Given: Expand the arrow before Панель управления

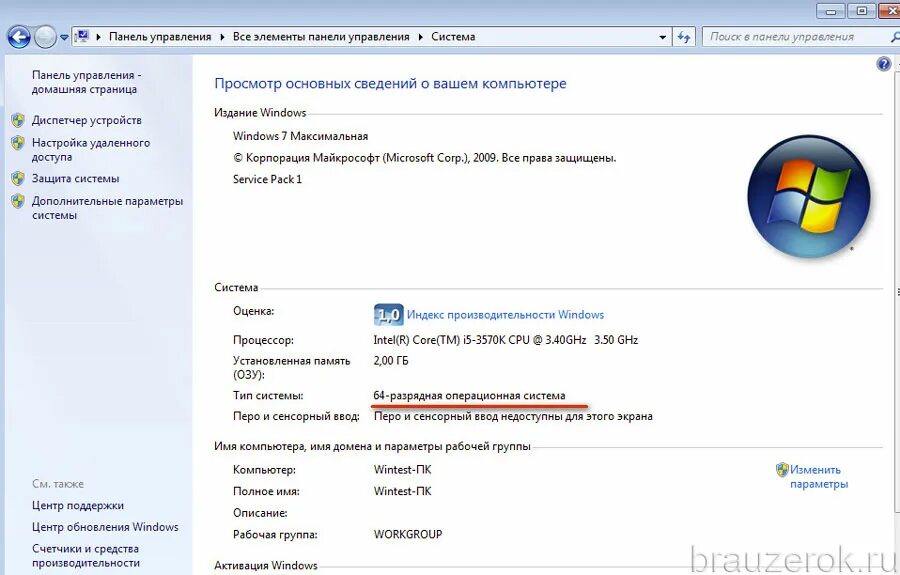Looking at the screenshot, I should (98, 37).
